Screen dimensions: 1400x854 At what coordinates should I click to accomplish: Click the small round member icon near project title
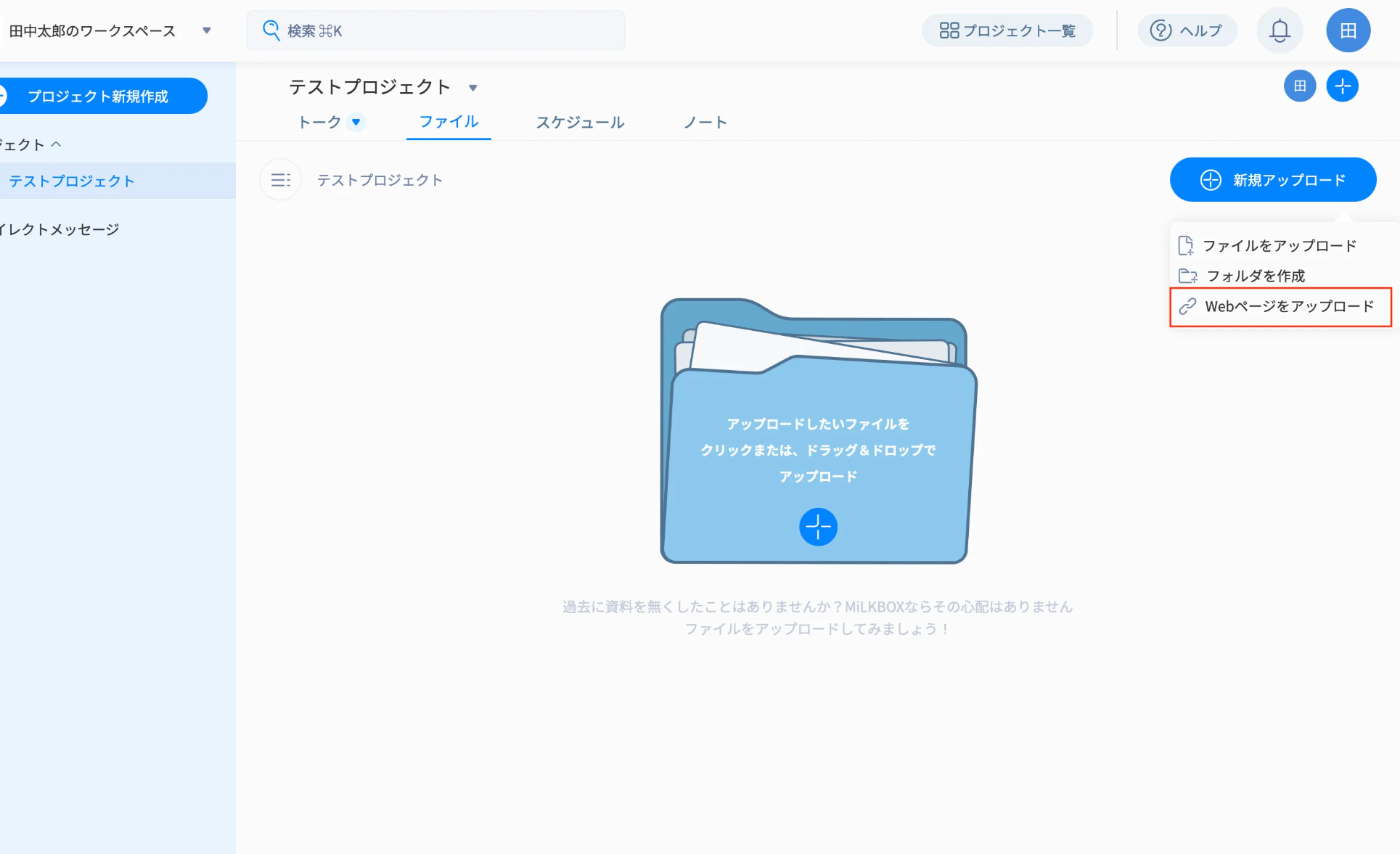(x=1299, y=86)
